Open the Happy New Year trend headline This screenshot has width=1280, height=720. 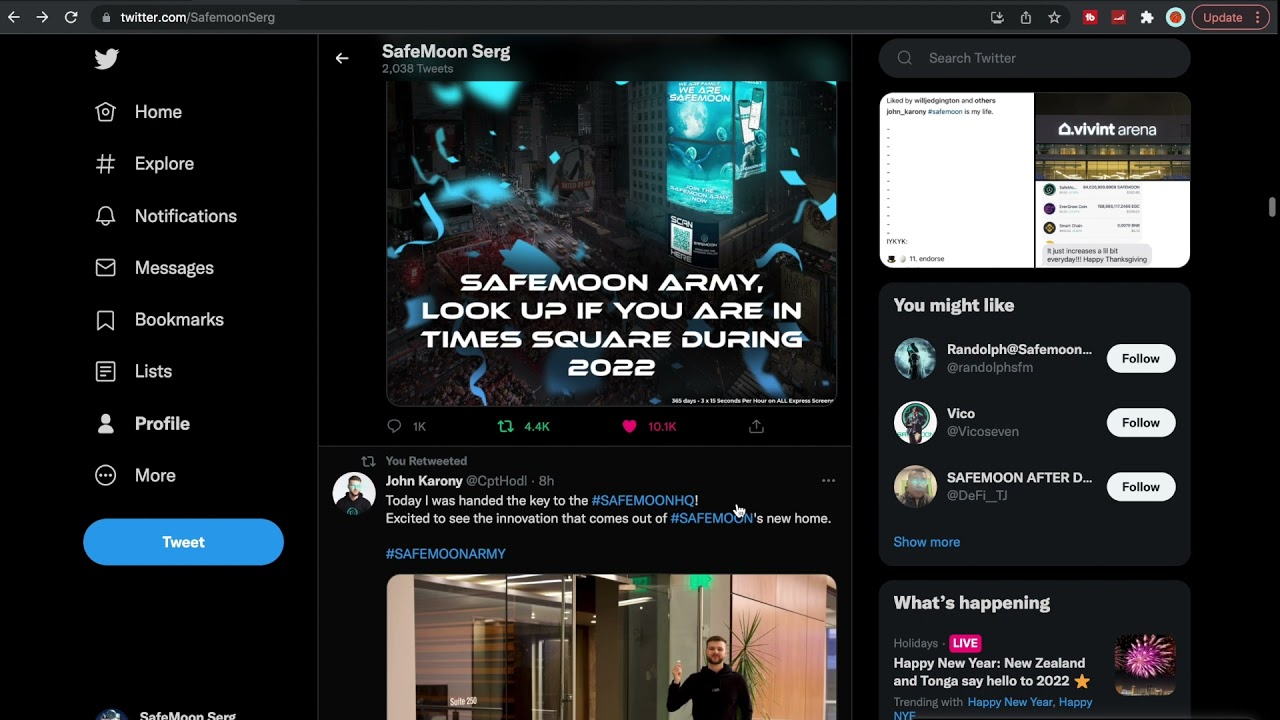tap(991, 672)
